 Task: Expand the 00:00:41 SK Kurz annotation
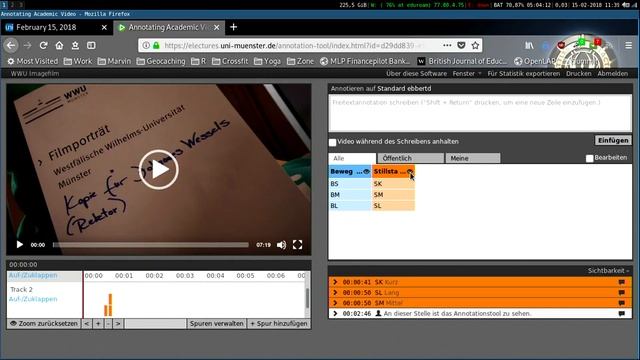coord(335,282)
